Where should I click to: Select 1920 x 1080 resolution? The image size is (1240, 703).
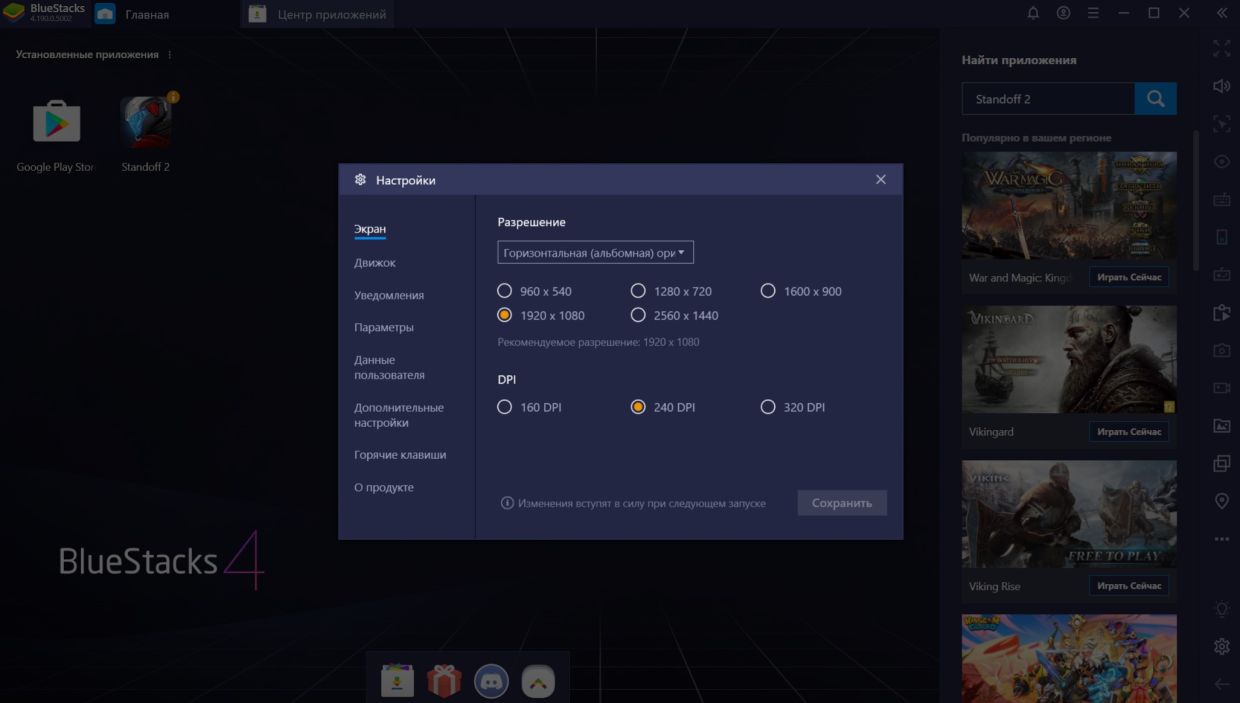coord(505,315)
